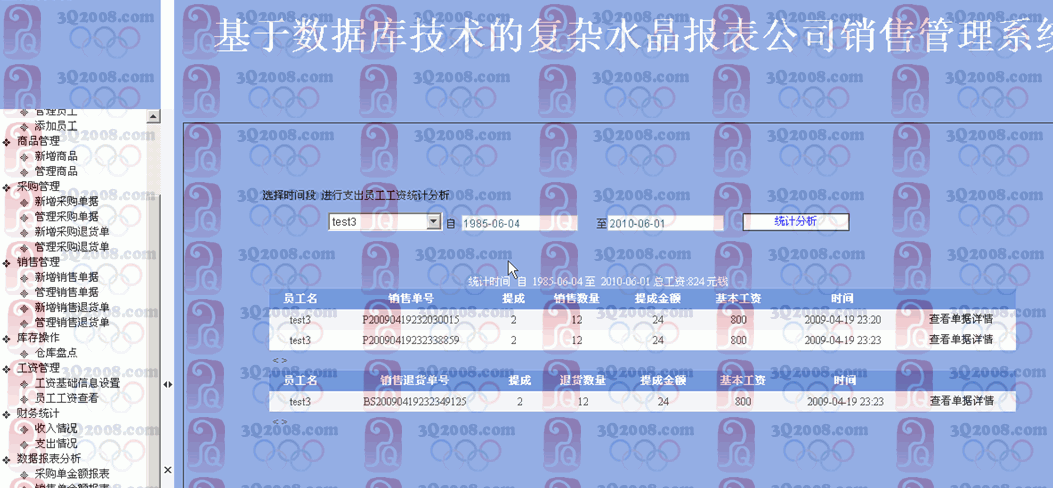Click the diamond icon beside 管理销售退货单
This screenshot has width=1053, height=488.
click(25, 323)
